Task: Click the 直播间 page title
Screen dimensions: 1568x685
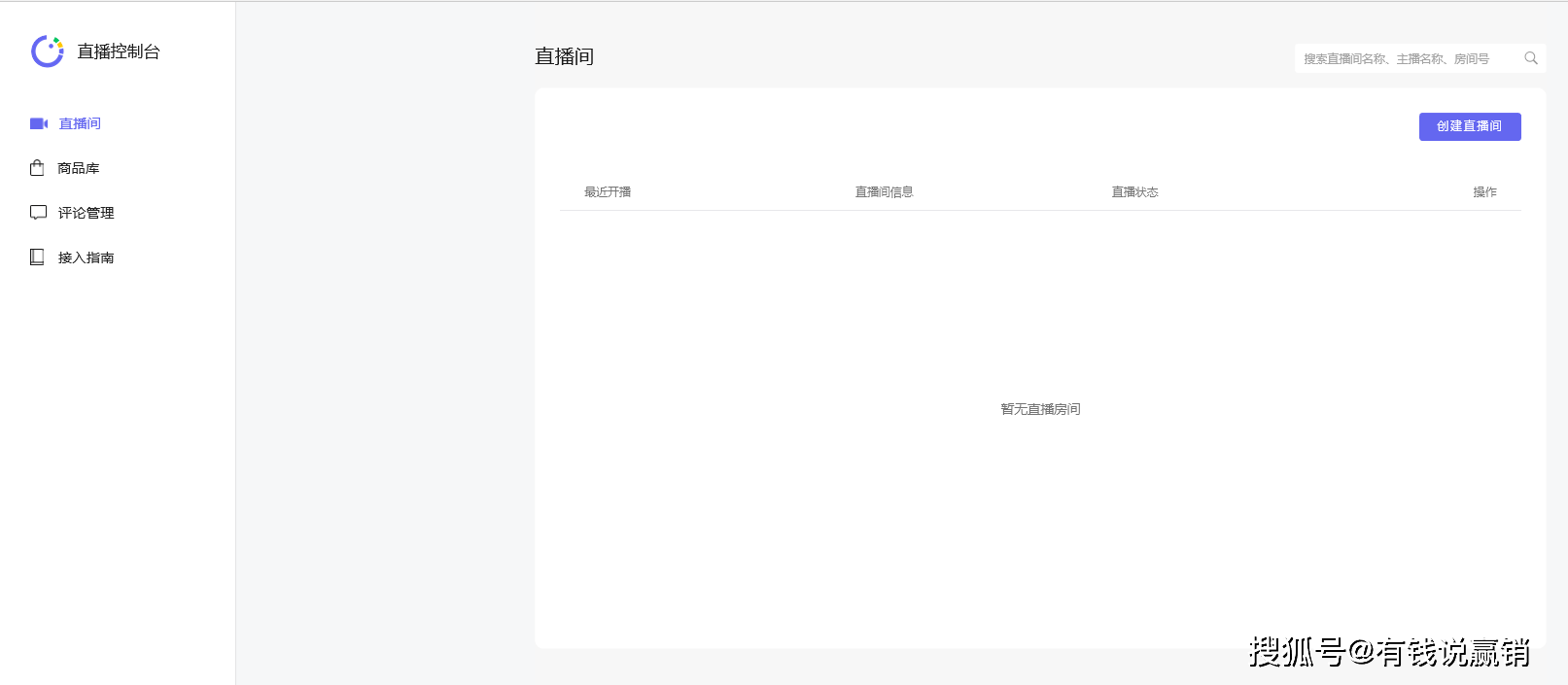Action: click(564, 56)
